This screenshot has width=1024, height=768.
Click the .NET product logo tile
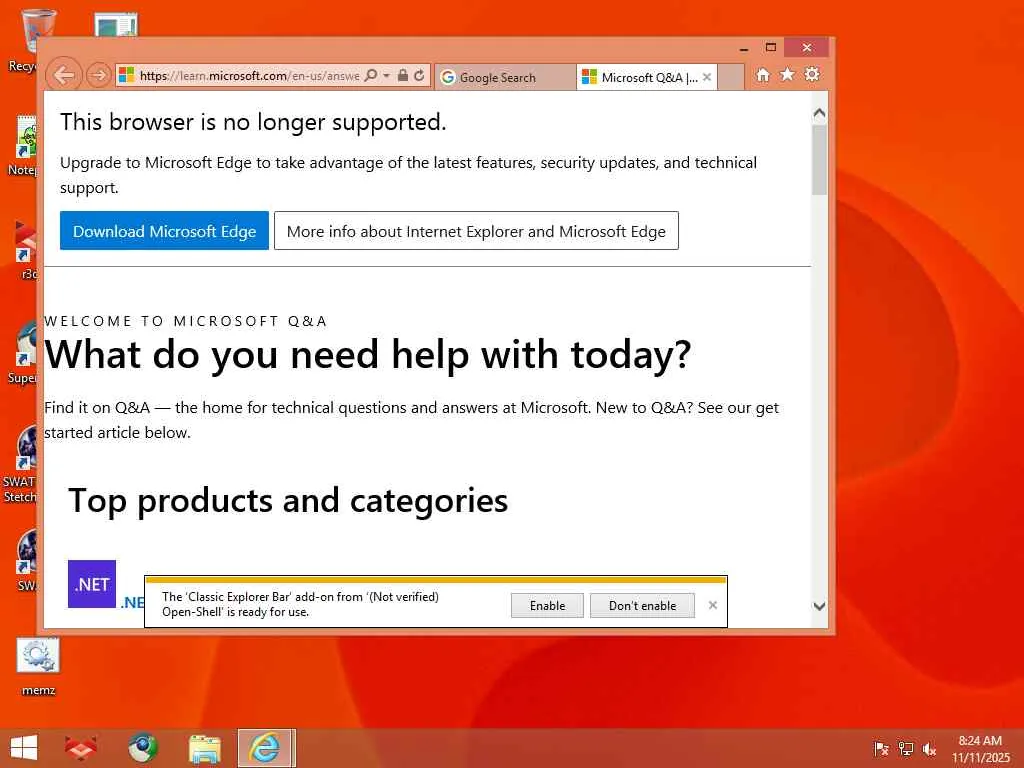92,584
